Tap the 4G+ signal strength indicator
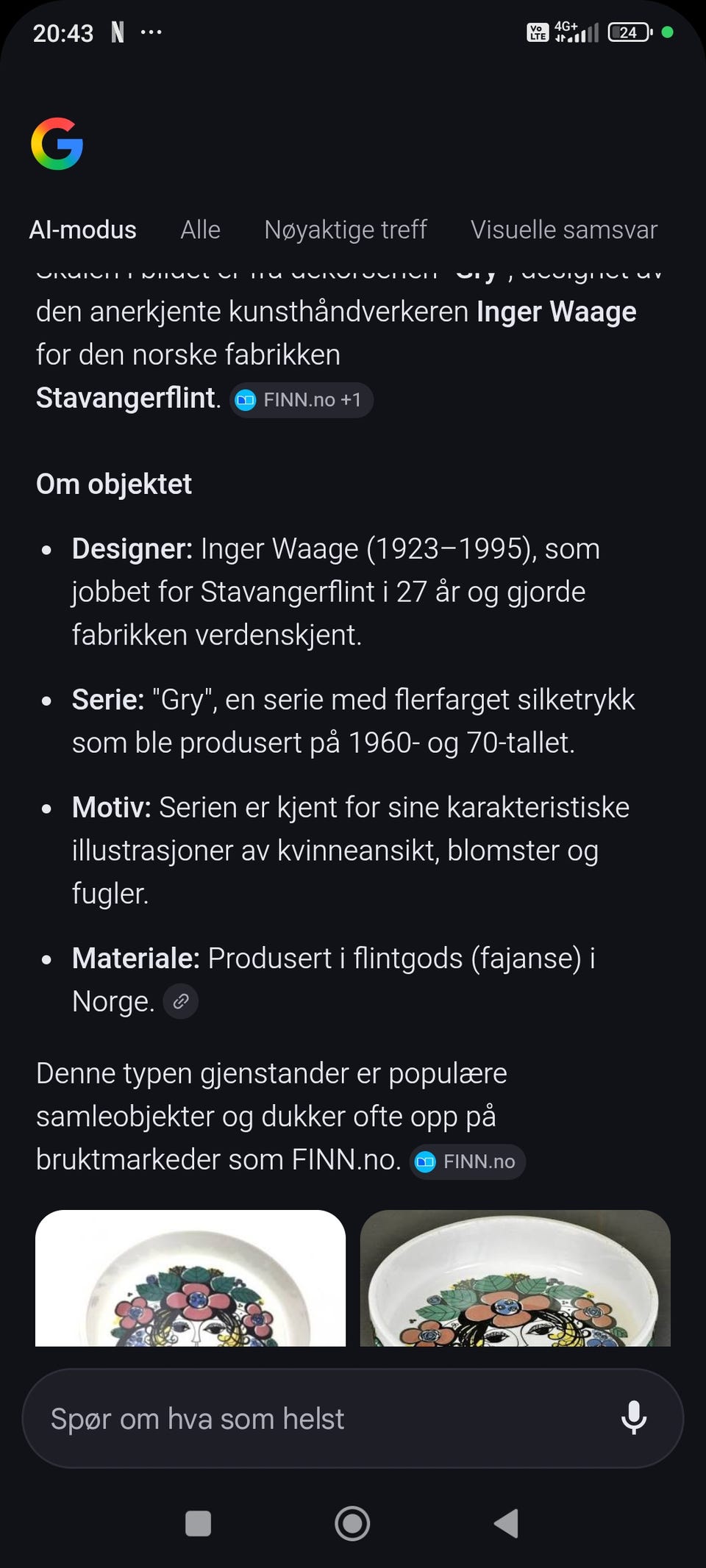 pos(577,32)
